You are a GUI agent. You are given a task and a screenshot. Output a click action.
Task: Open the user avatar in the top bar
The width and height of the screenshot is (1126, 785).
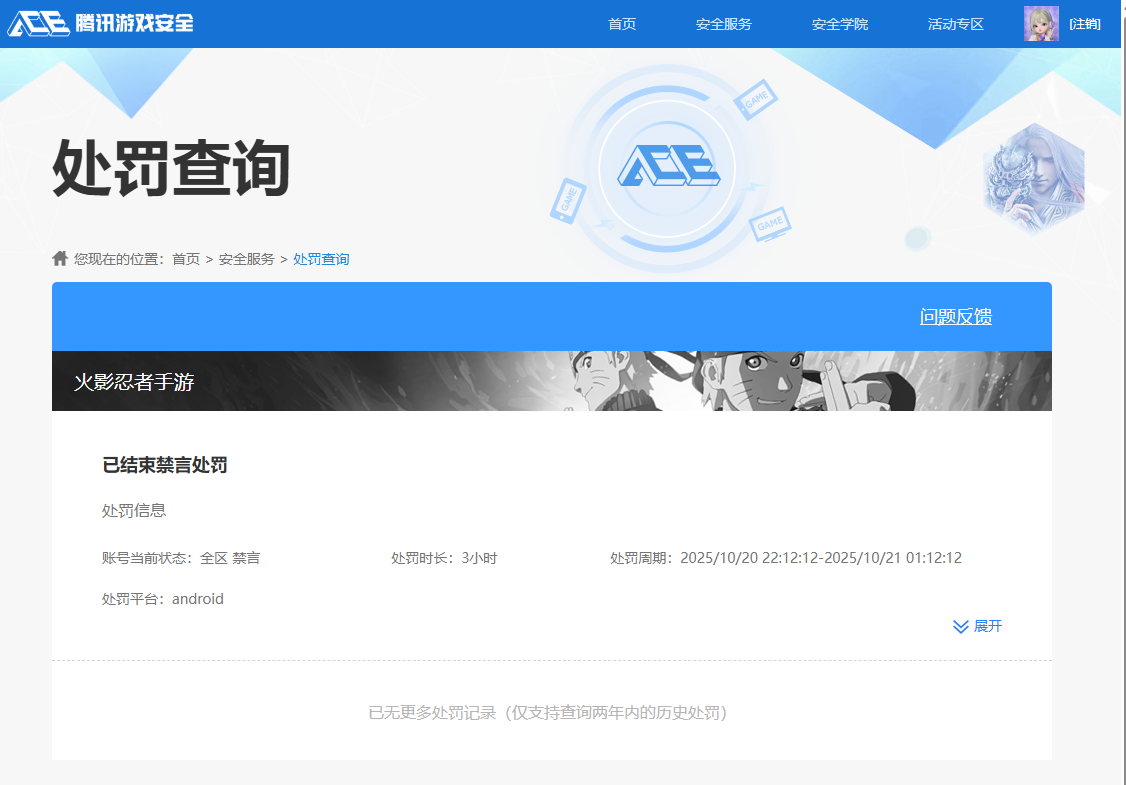[1042, 23]
